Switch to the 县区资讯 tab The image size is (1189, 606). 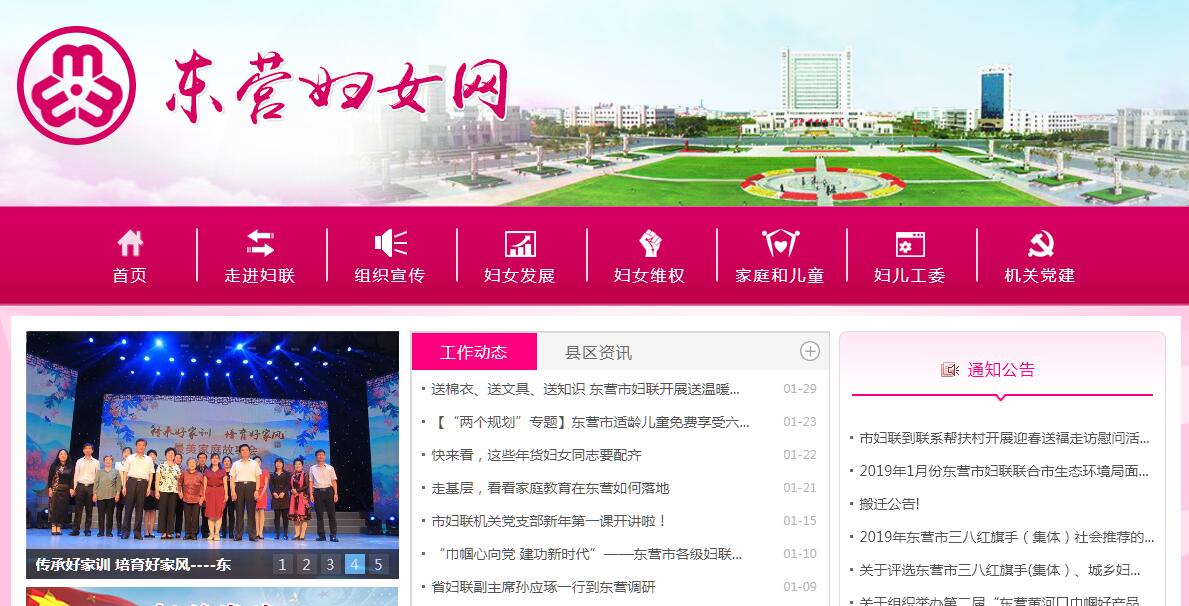click(598, 352)
